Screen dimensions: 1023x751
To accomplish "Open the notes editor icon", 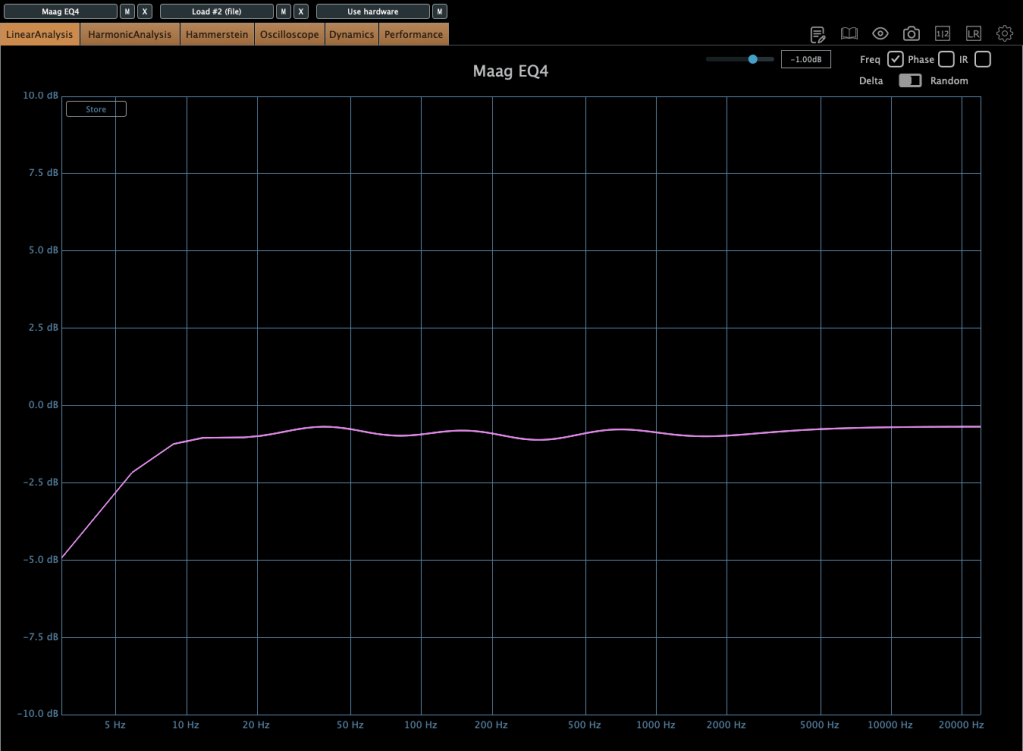I will 817,34.
